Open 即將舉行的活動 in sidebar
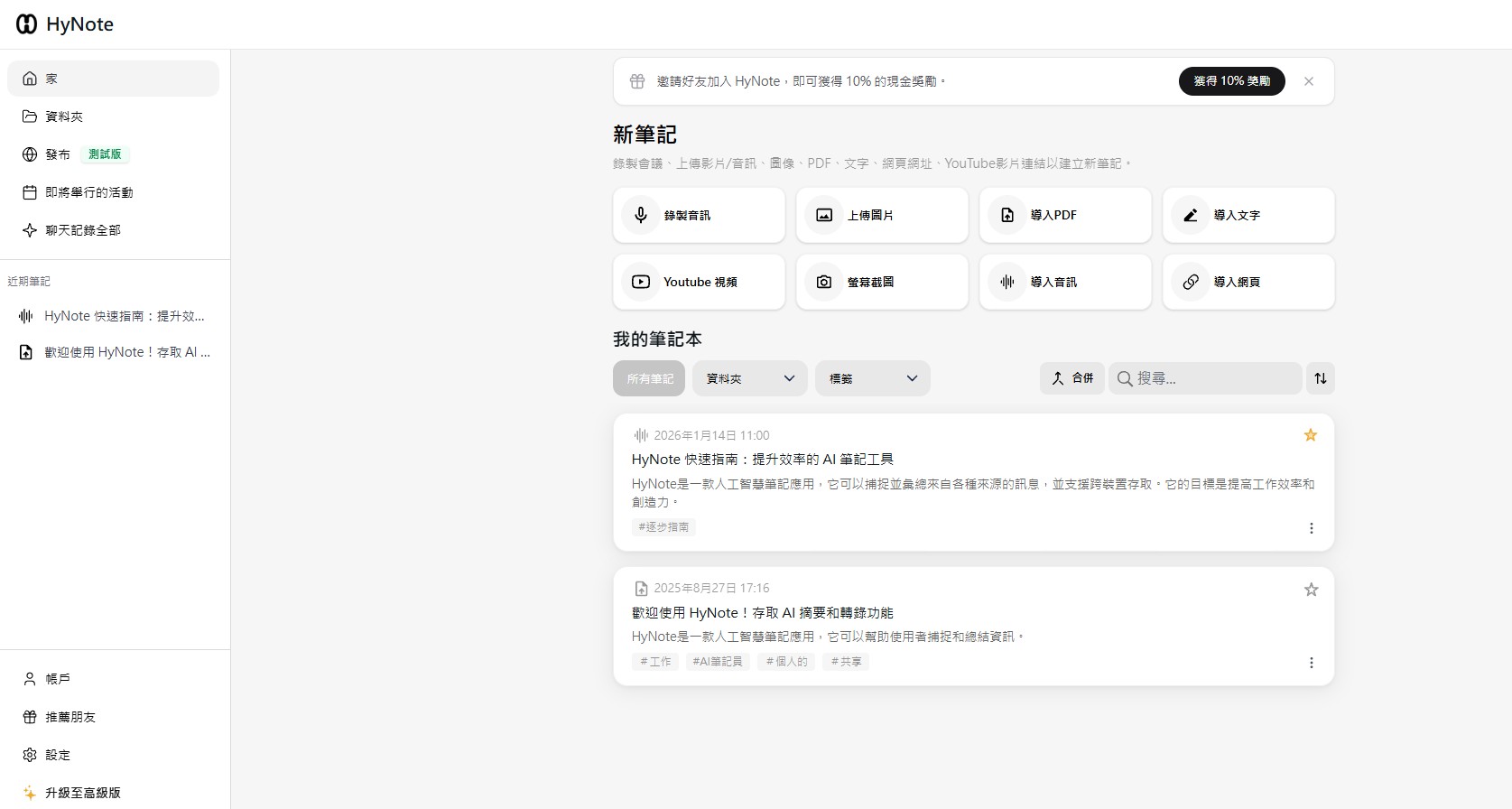This screenshot has height=809, width=1512. click(113, 192)
